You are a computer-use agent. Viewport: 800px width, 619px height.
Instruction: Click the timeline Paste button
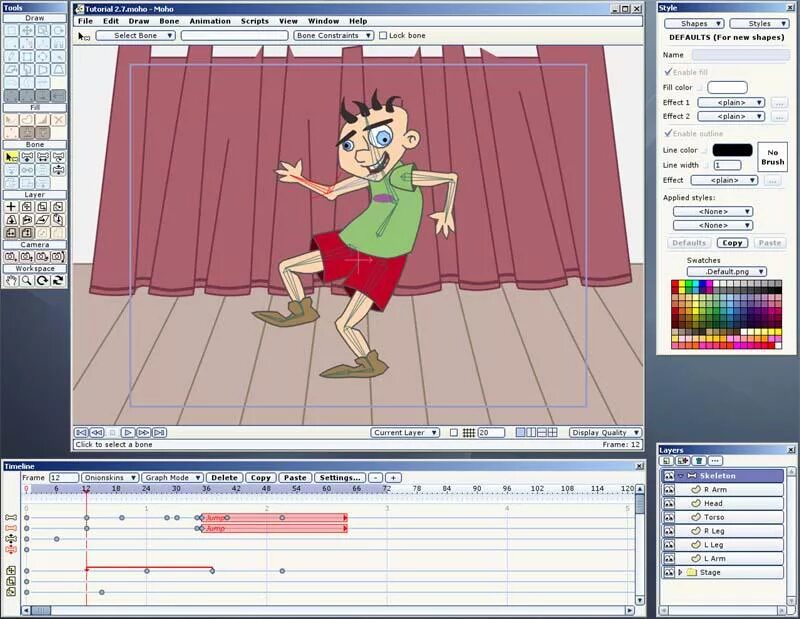[295, 478]
